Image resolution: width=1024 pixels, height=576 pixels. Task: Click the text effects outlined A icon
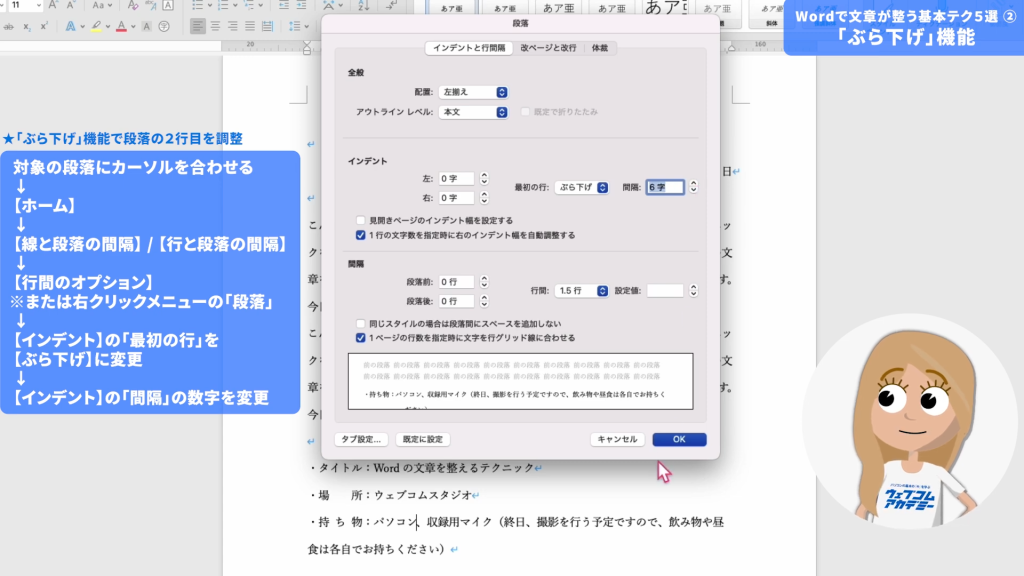[70, 26]
